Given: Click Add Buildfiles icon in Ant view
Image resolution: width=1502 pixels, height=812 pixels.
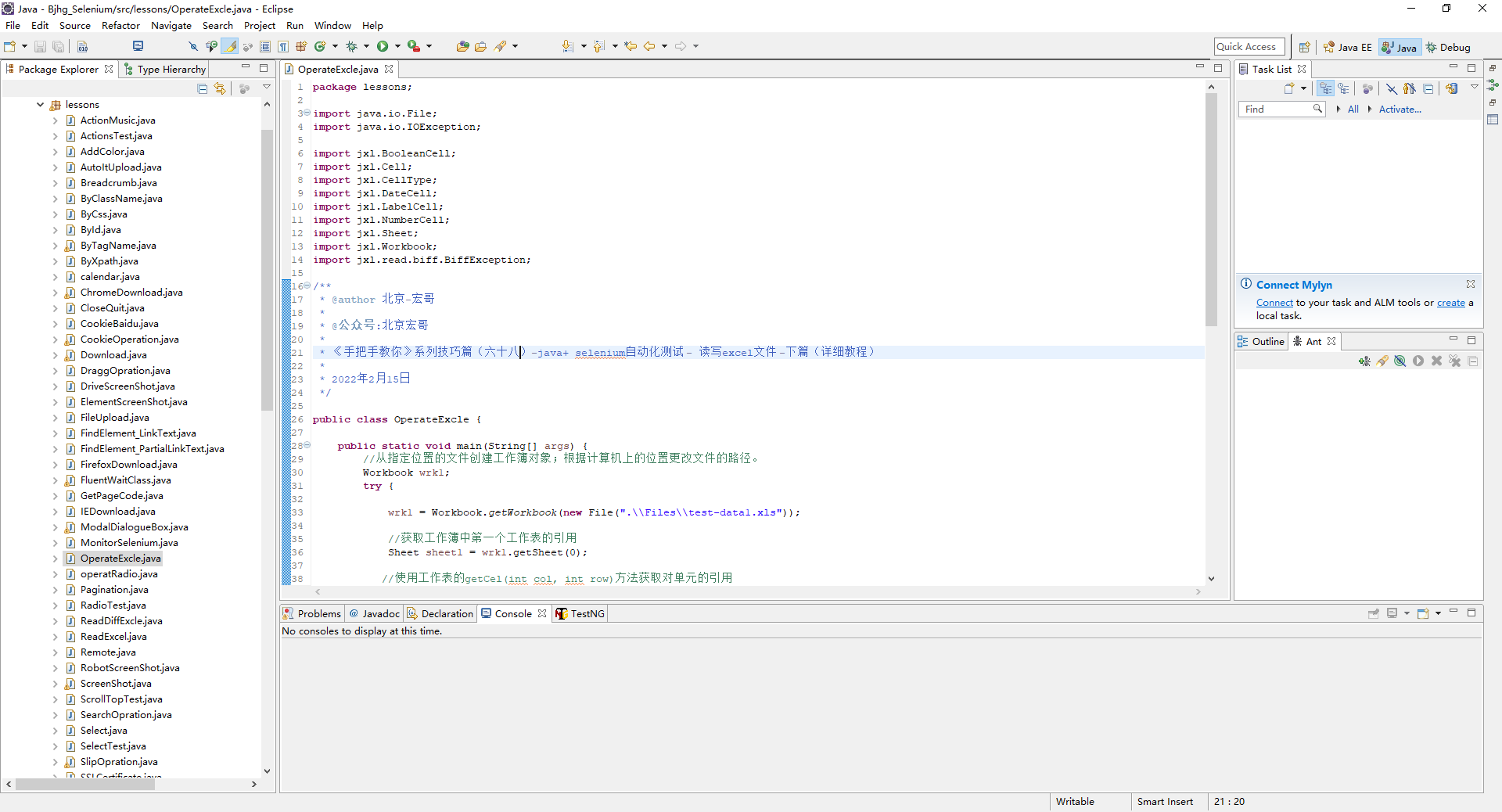Looking at the screenshot, I should point(1364,361).
